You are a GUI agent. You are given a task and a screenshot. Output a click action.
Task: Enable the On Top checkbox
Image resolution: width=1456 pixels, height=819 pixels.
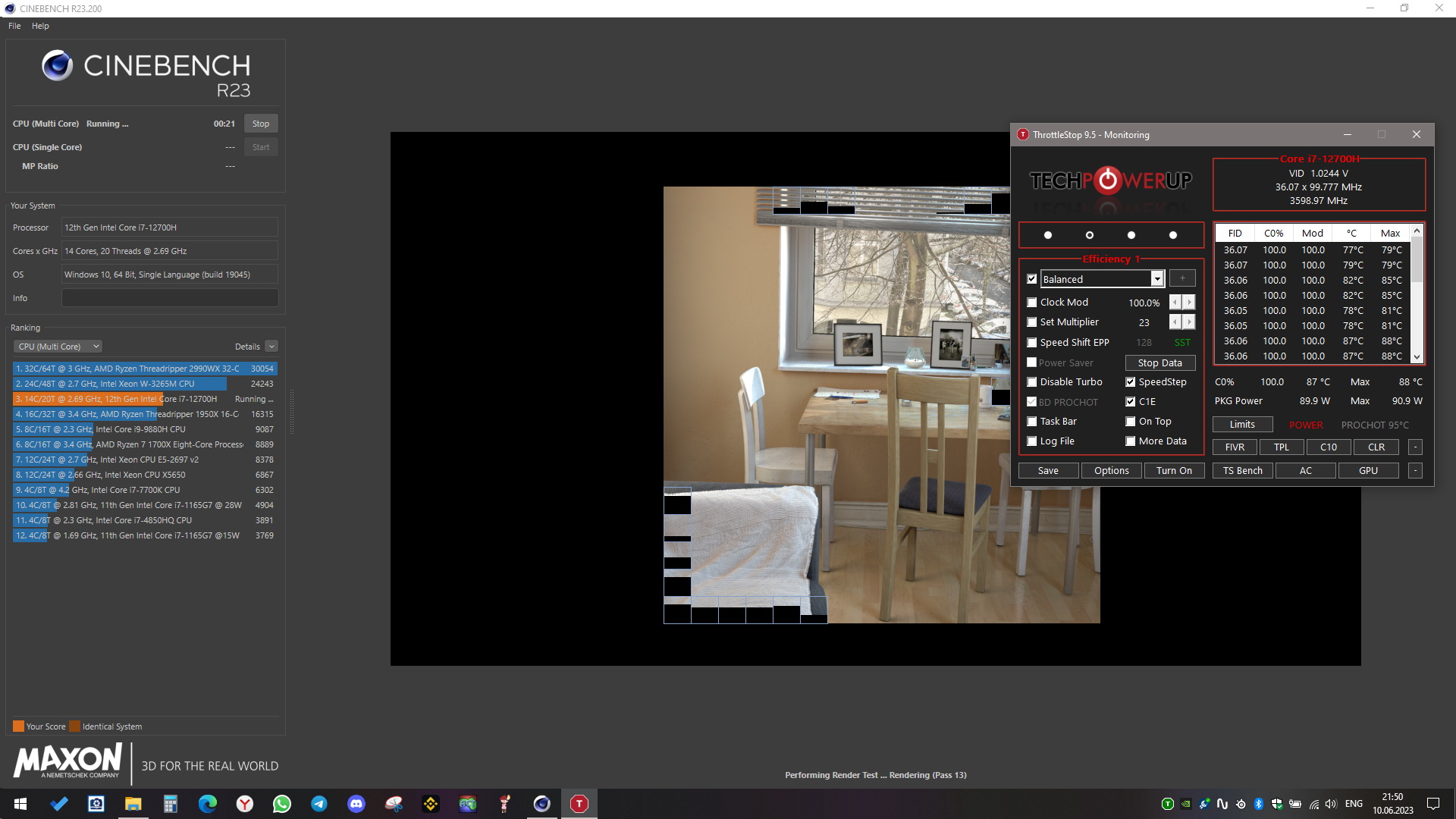coord(1130,422)
